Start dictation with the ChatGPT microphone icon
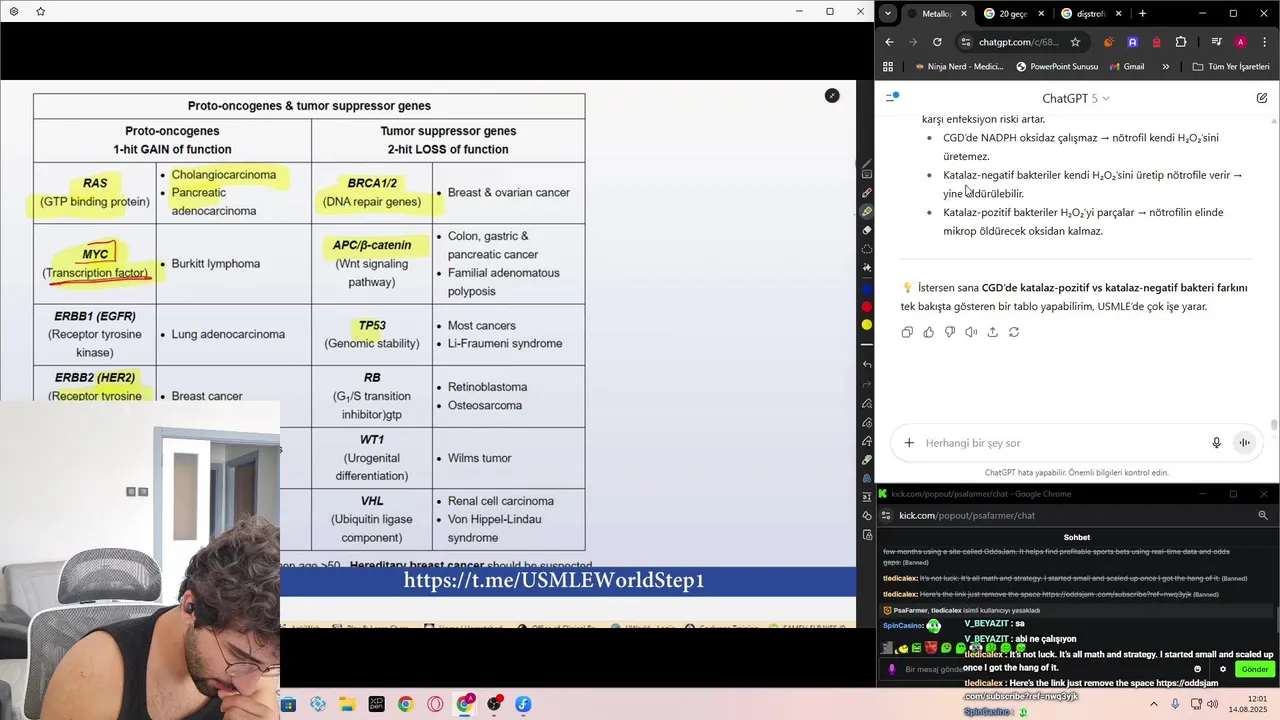The width and height of the screenshot is (1280, 720). coord(1216,443)
